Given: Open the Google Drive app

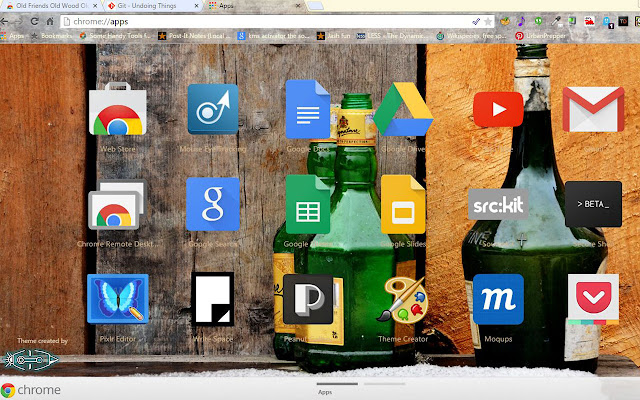Looking at the screenshot, I should click(x=403, y=109).
